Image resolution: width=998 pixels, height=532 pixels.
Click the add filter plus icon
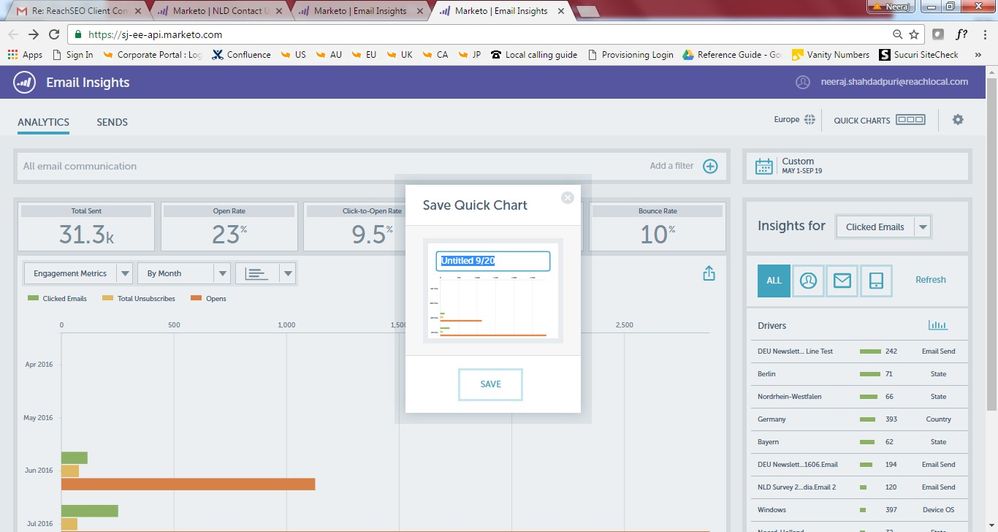pyautogui.click(x=710, y=166)
